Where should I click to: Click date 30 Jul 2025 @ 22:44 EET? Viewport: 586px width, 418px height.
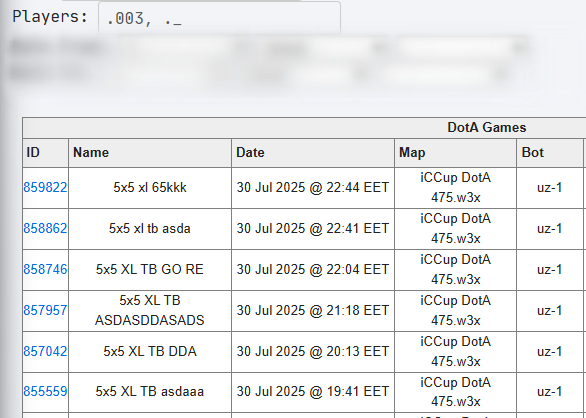click(x=313, y=187)
